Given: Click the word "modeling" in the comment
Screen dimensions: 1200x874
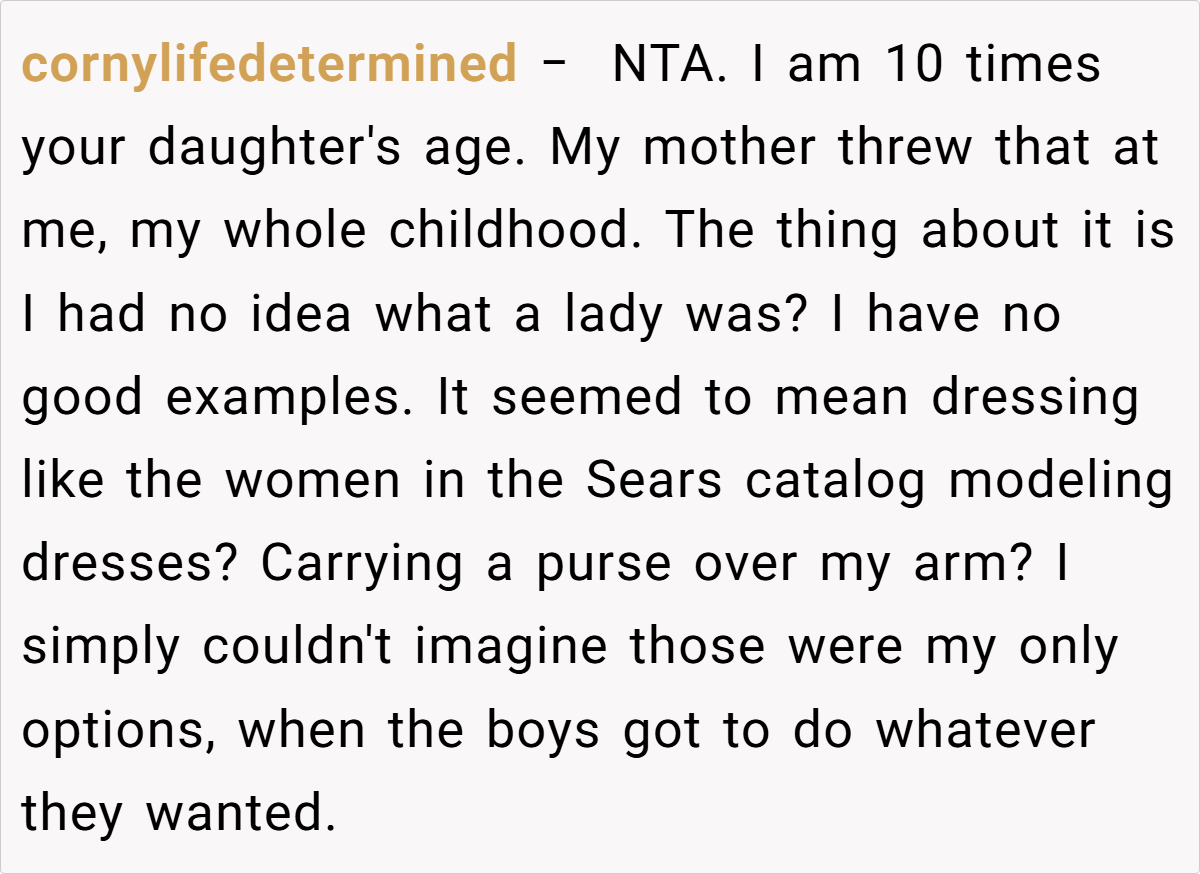Looking at the screenshot, I should pyautogui.click(x=1060, y=481).
